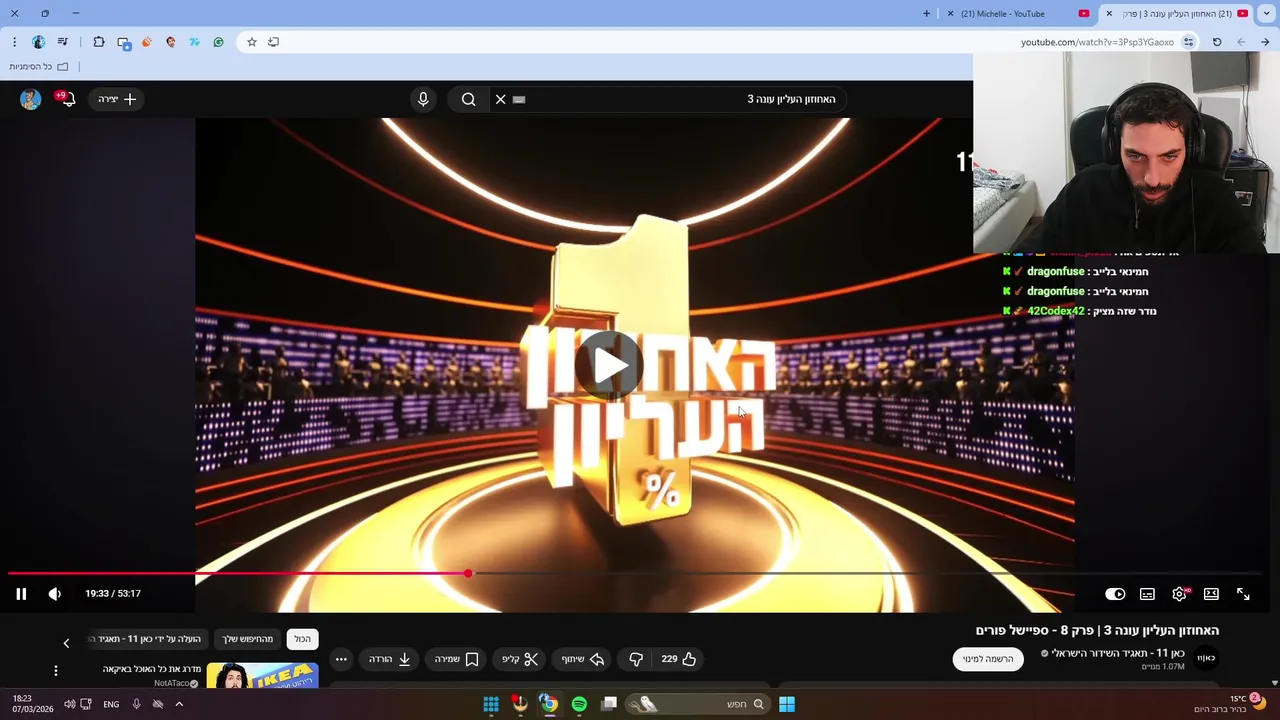The height and width of the screenshot is (720, 1280).
Task: Select the הכול filter chip
Action: coord(302,639)
